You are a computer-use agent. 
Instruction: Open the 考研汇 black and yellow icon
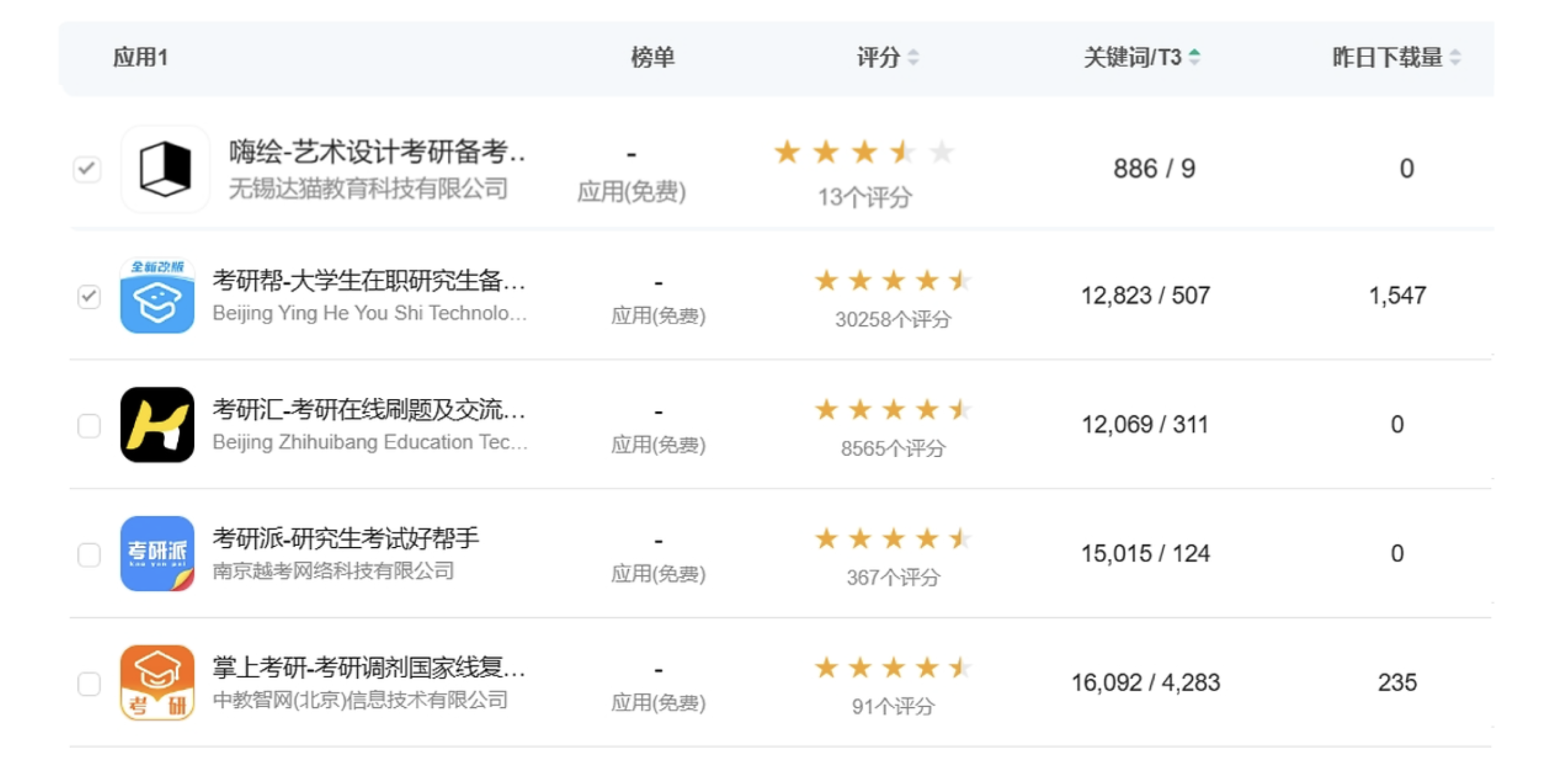157,425
